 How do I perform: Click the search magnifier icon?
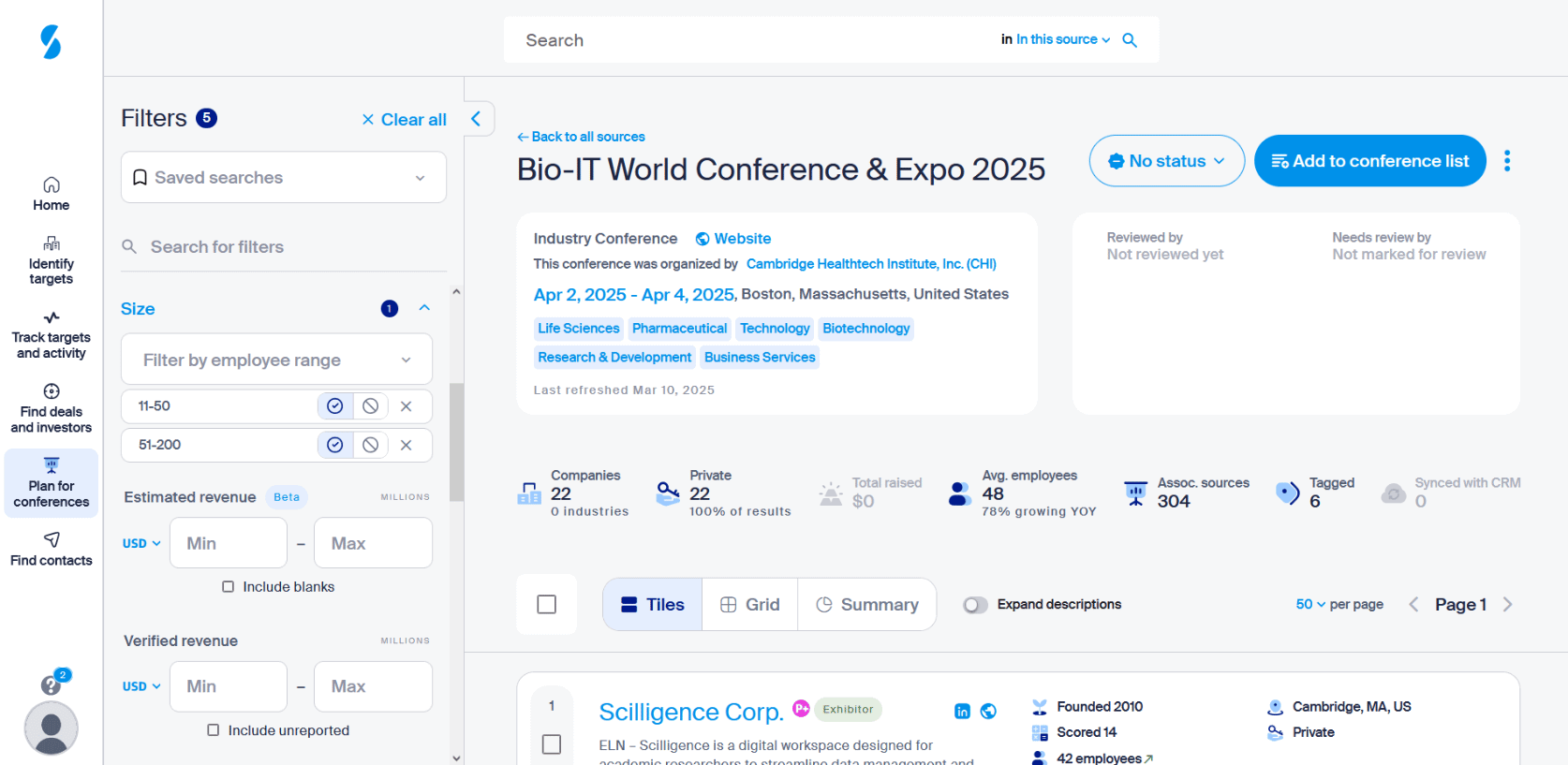[1130, 40]
